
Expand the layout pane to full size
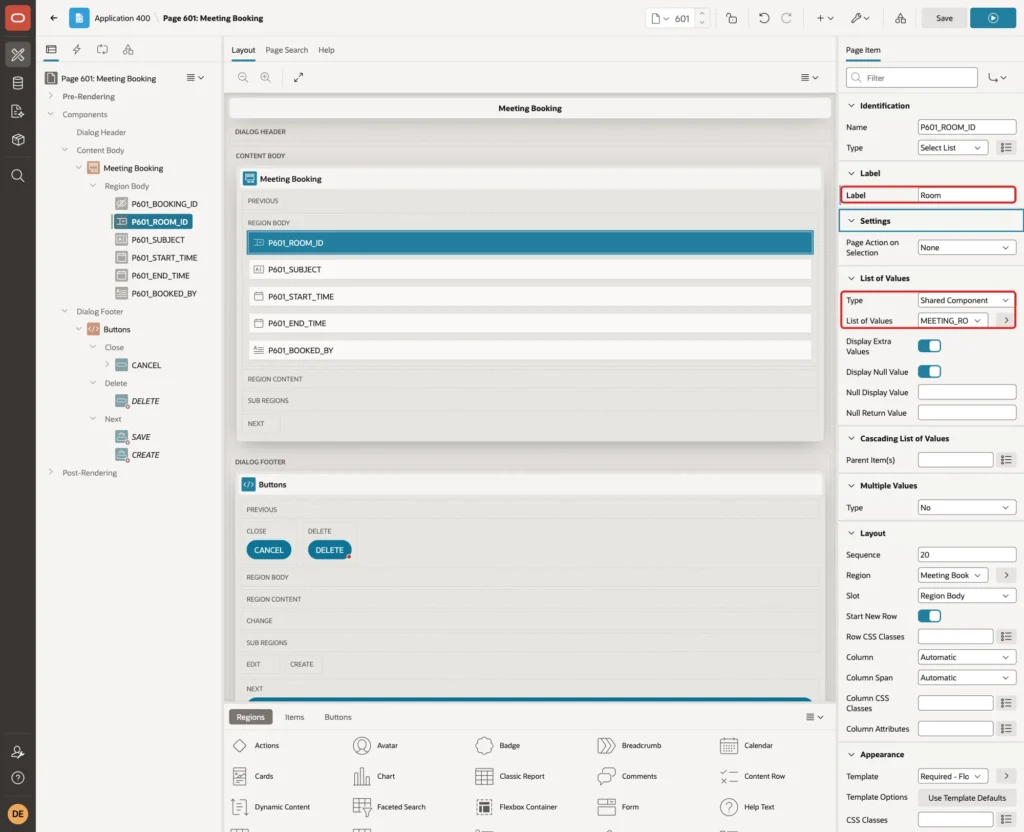(x=298, y=77)
